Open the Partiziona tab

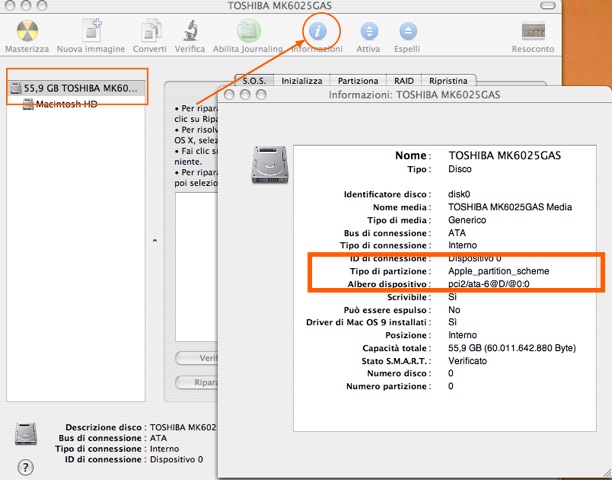tap(358, 80)
